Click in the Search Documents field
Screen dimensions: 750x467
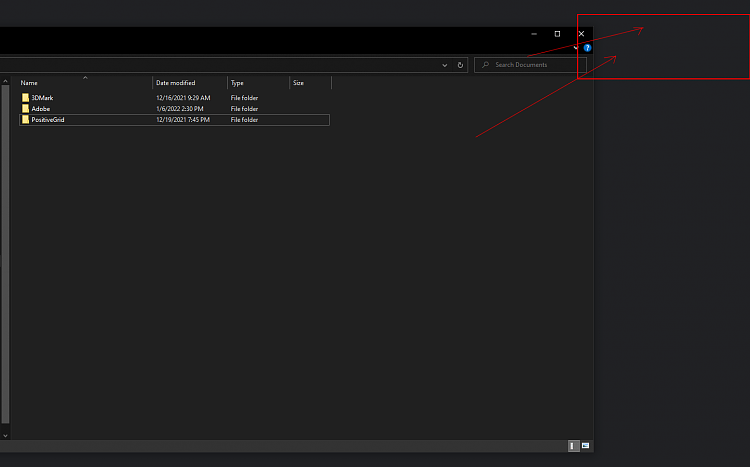coord(530,65)
